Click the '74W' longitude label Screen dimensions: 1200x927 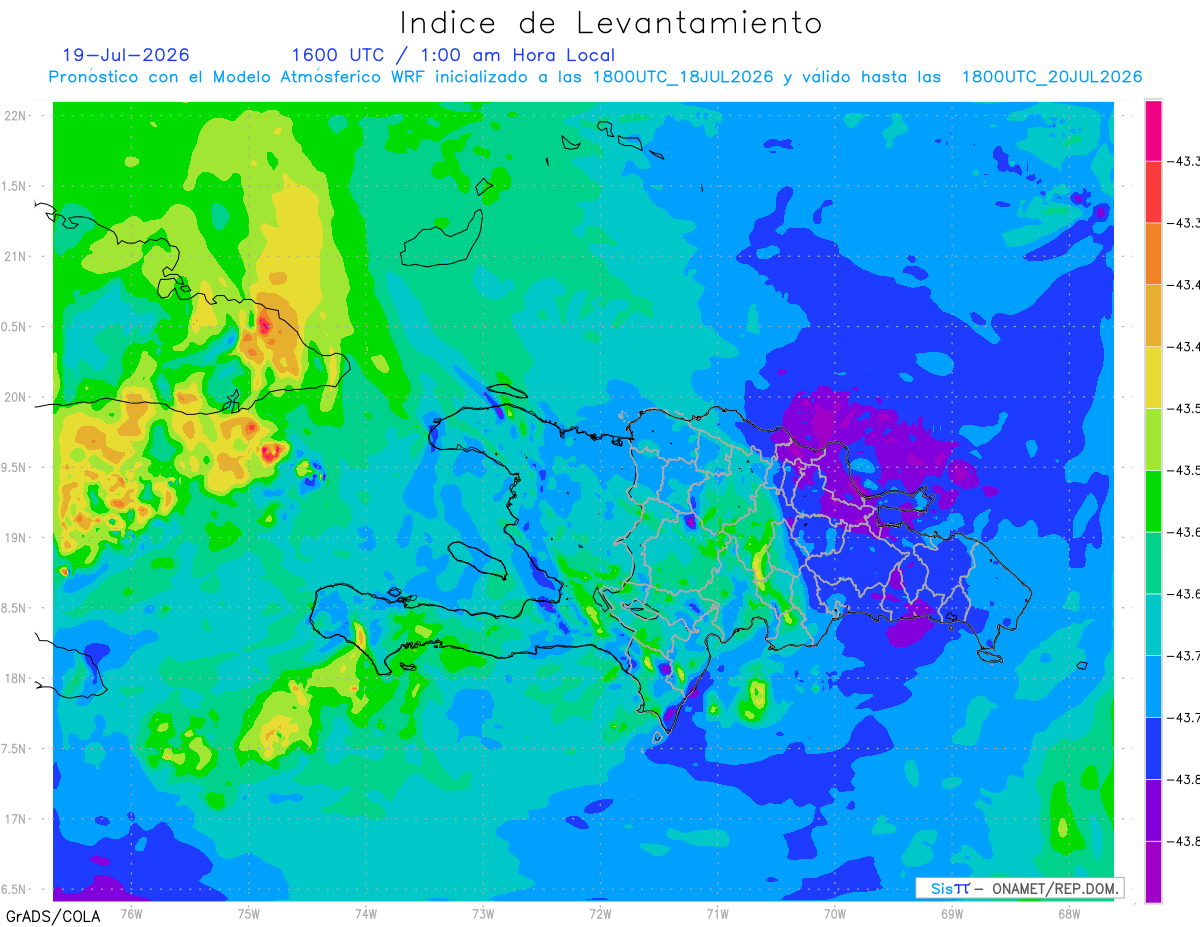366,912
